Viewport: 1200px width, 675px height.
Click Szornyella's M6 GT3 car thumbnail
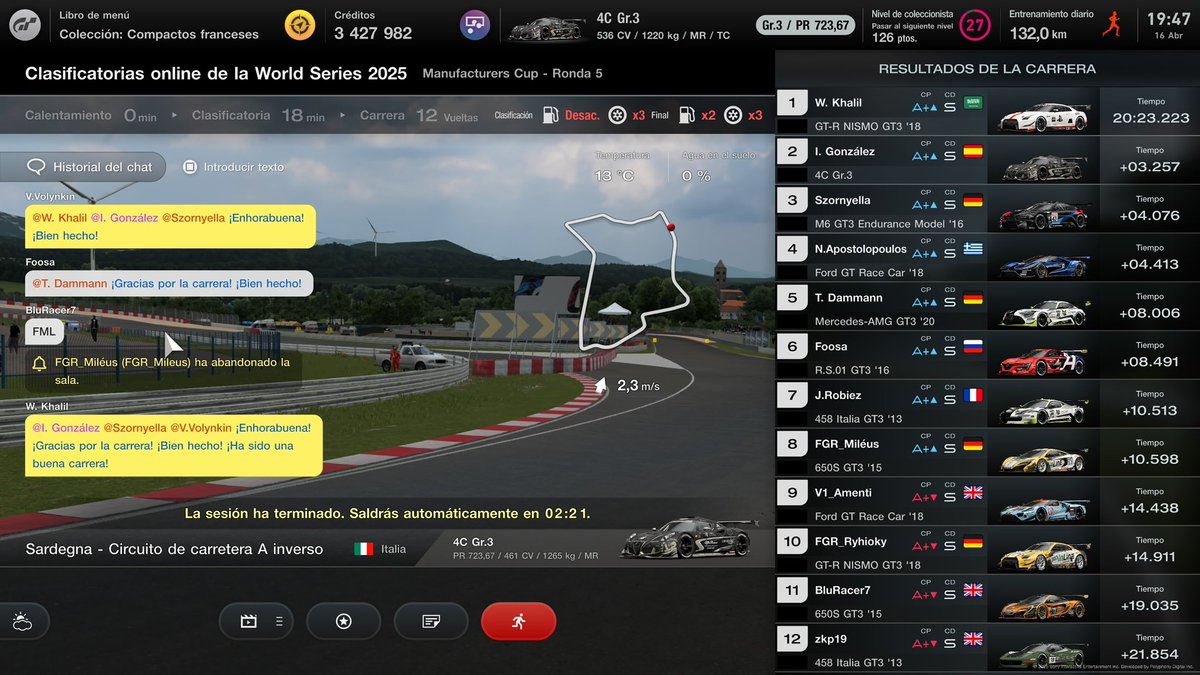click(x=1043, y=209)
